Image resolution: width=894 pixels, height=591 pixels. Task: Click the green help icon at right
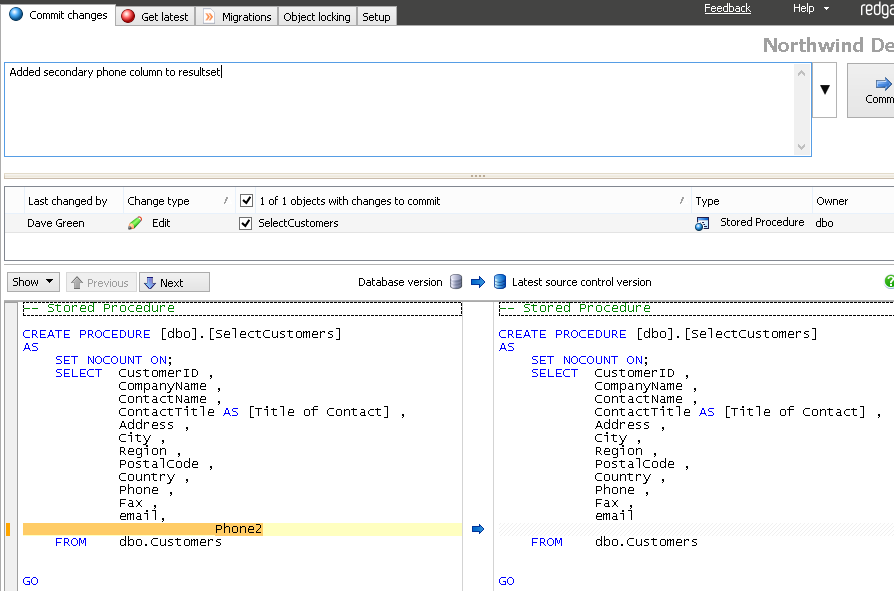point(889,282)
